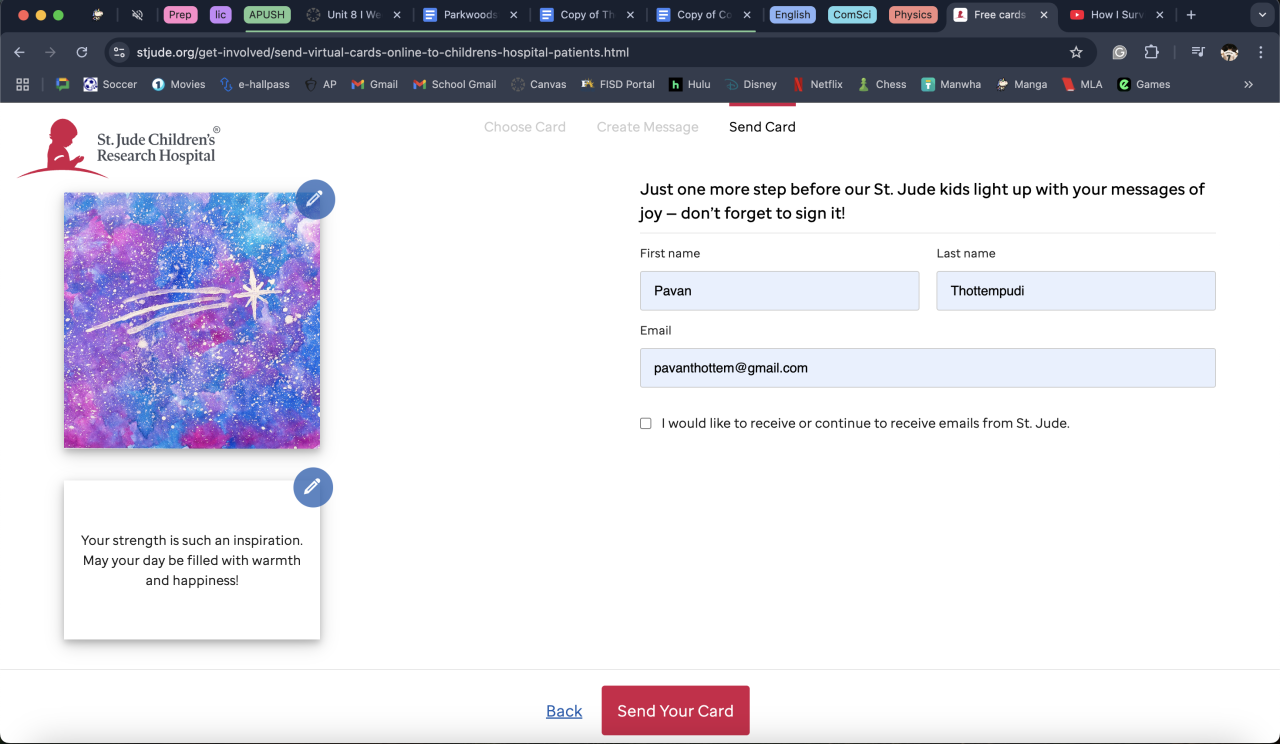This screenshot has width=1280, height=744.
Task: Open the e-hallpass bookmark
Action: pyautogui.click(x=254, y=84)
